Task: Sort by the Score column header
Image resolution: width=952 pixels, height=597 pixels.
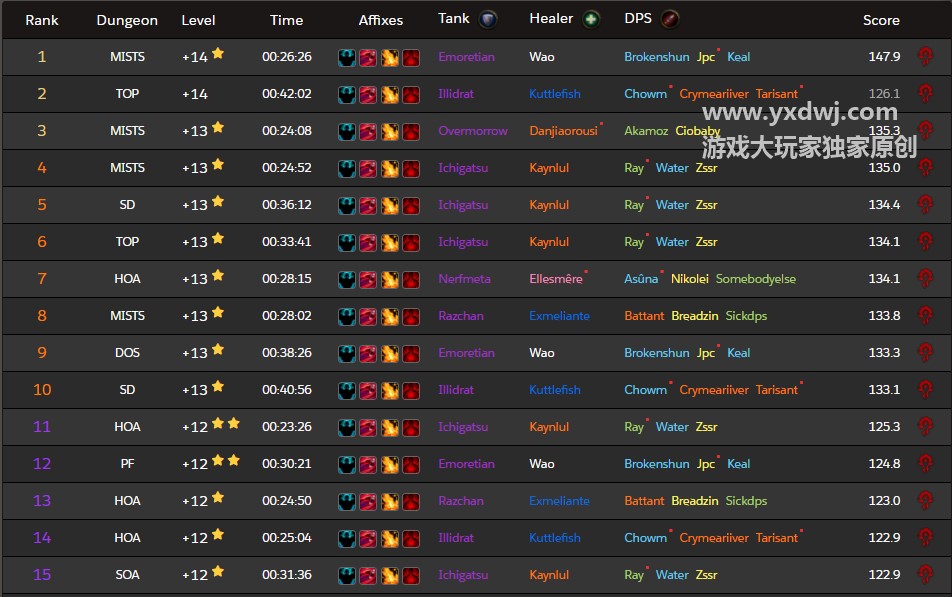Action: (x=881, y=20)
